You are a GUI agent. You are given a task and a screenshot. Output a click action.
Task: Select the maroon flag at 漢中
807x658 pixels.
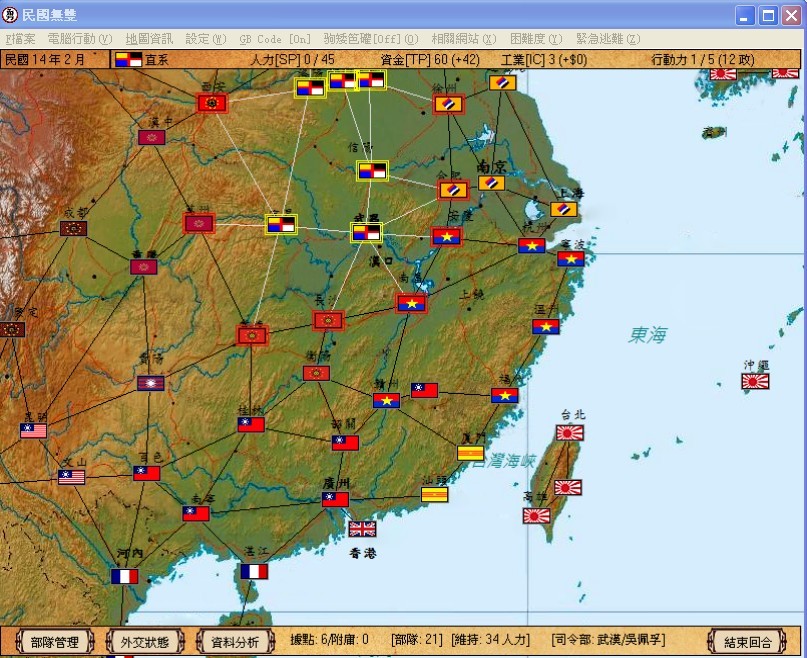tap(152, 137)
